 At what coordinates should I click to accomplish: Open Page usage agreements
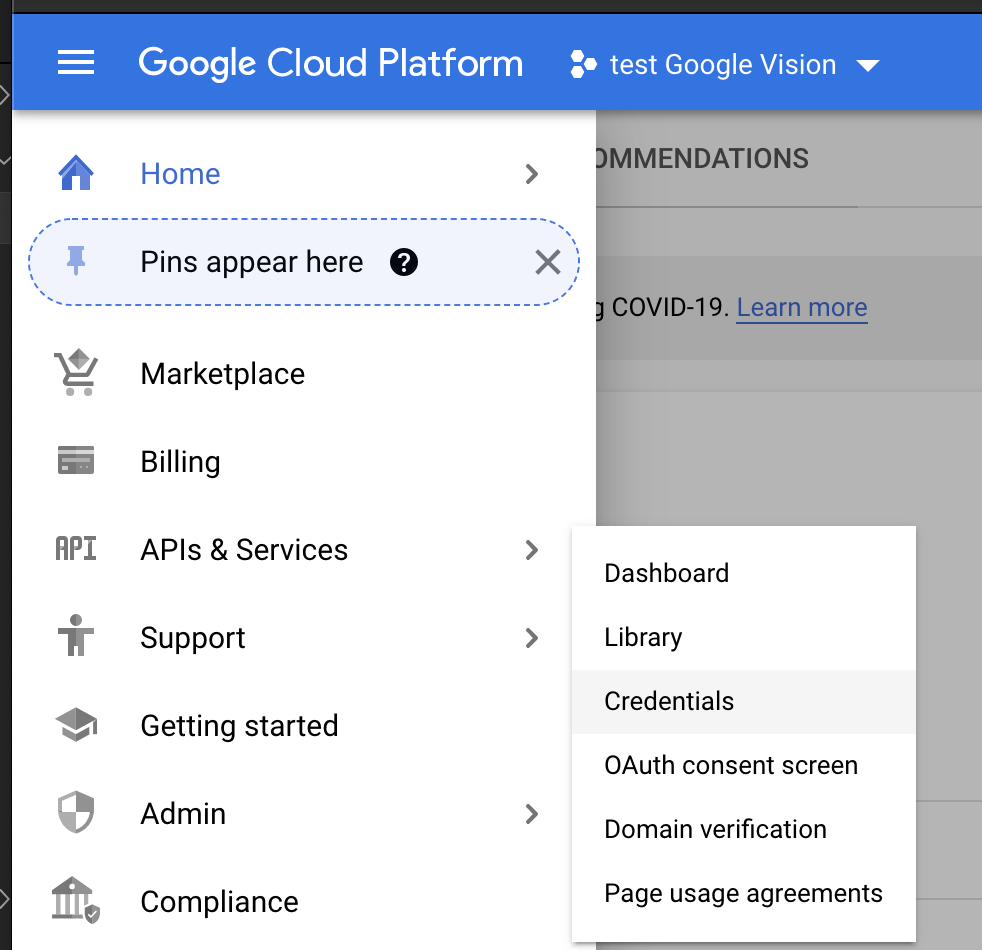coord(743,894)
